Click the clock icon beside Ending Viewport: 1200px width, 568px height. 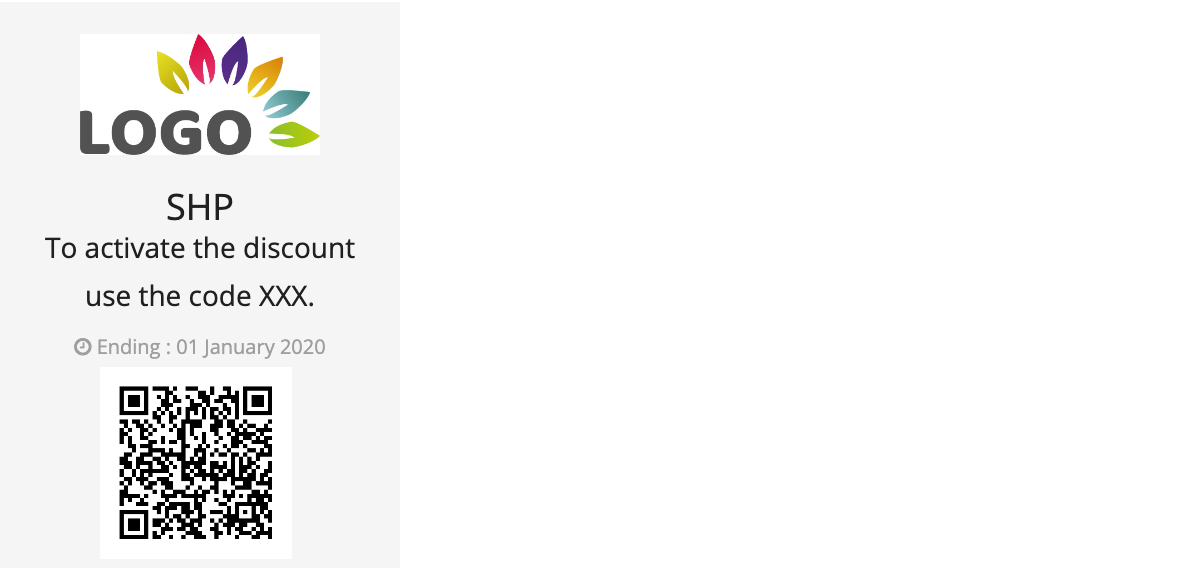tap(83, 347)
